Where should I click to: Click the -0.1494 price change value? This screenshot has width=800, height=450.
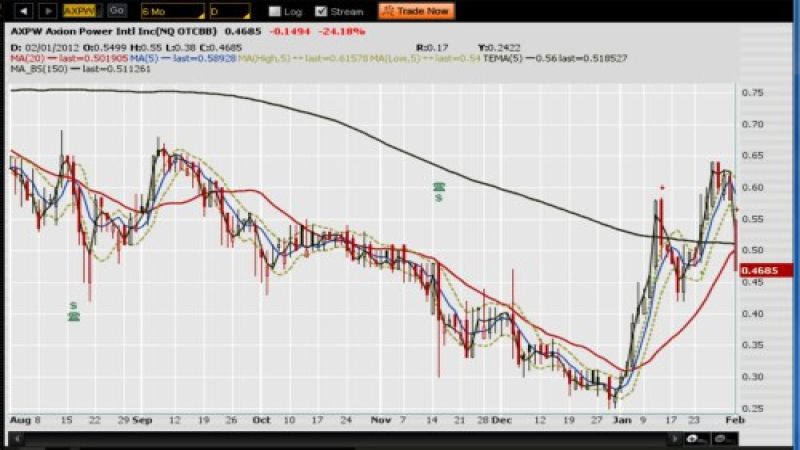click(289, 31)
